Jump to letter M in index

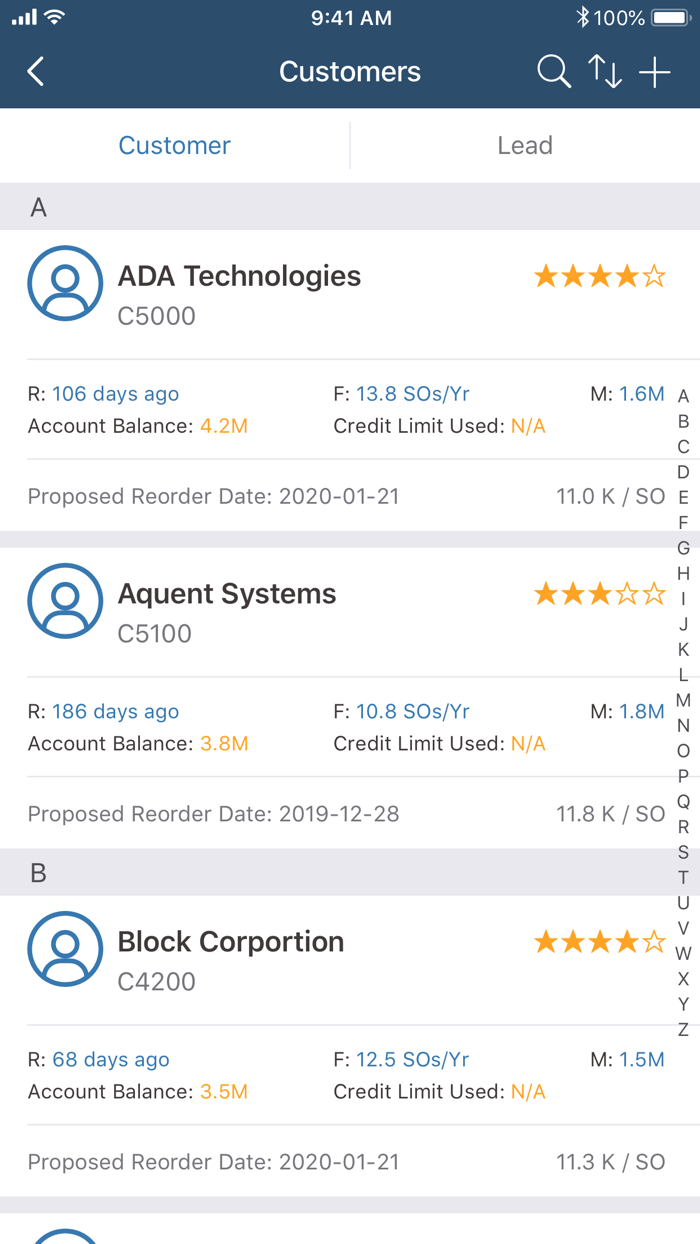(683, 700)
